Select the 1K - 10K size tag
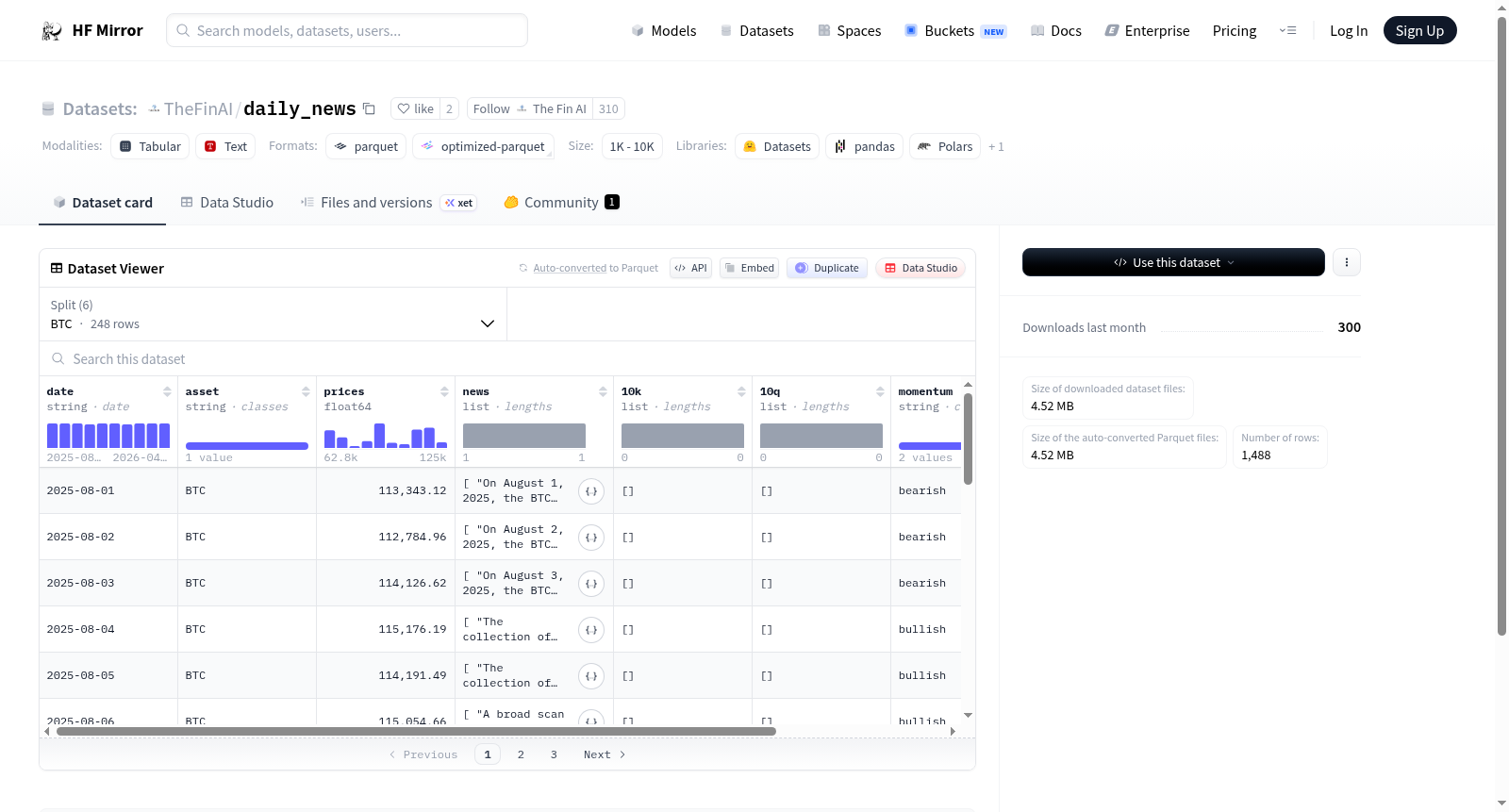This screenshot has width=1509, height=812. click(632, 147)
